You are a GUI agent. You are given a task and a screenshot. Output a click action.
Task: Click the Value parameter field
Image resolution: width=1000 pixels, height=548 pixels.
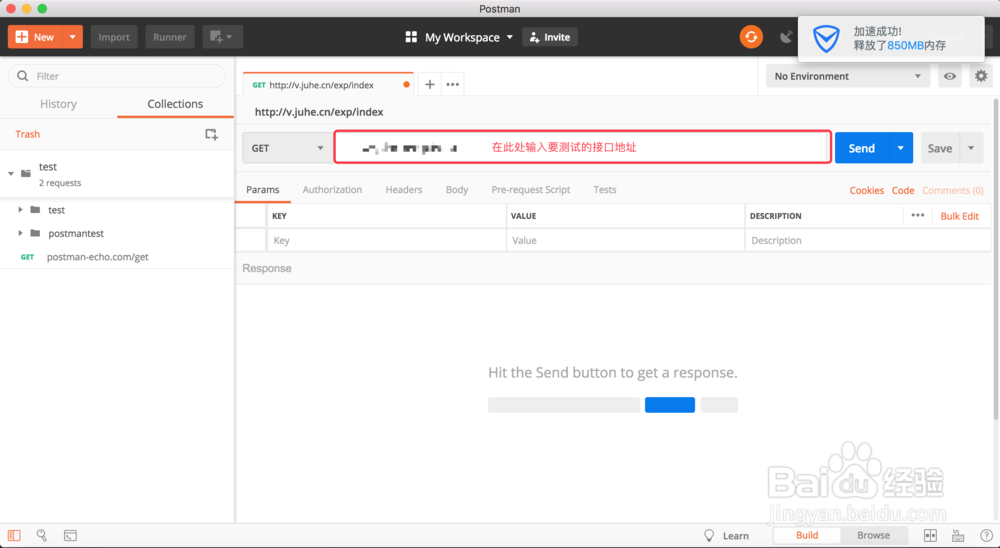[626, 241]
